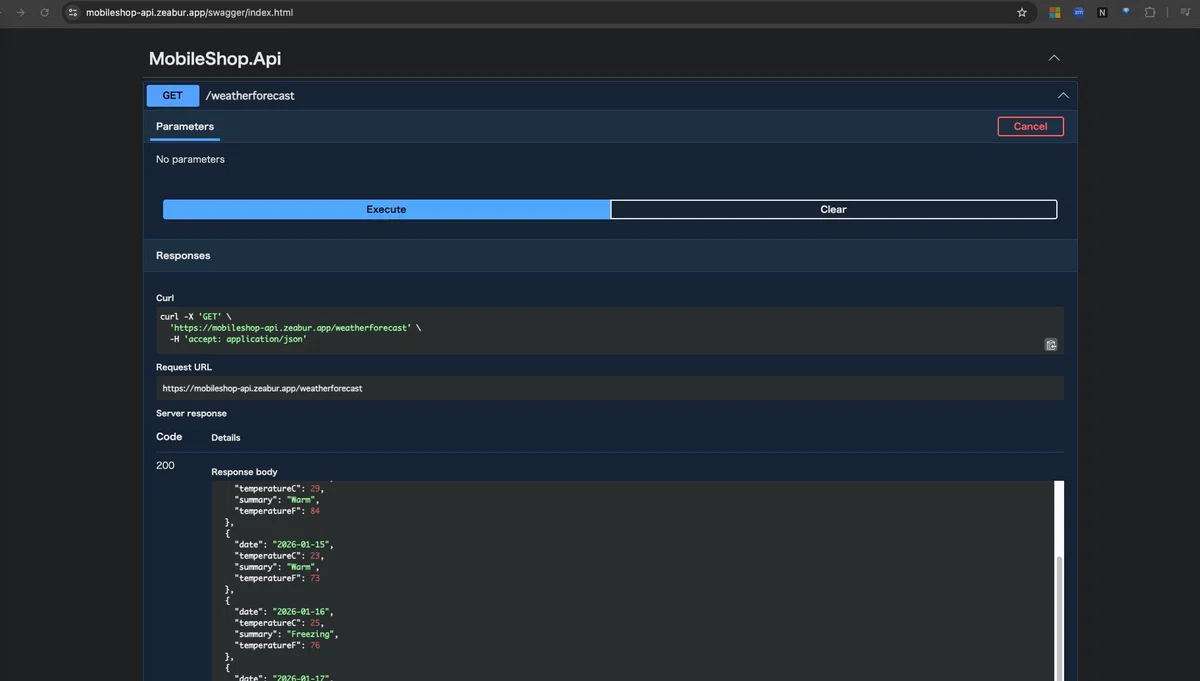Click the "Freezing" summary value

[x=311, y=634]
